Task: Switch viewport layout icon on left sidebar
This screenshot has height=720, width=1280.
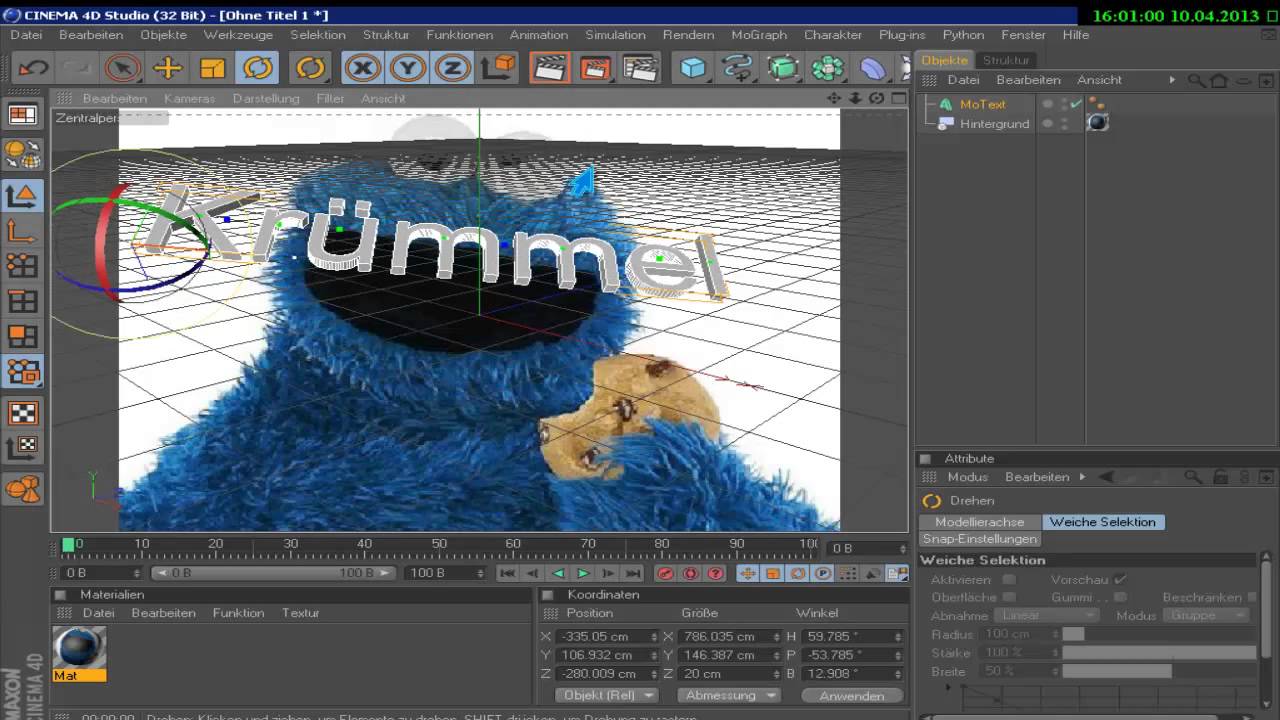Action: coord(23,115)
